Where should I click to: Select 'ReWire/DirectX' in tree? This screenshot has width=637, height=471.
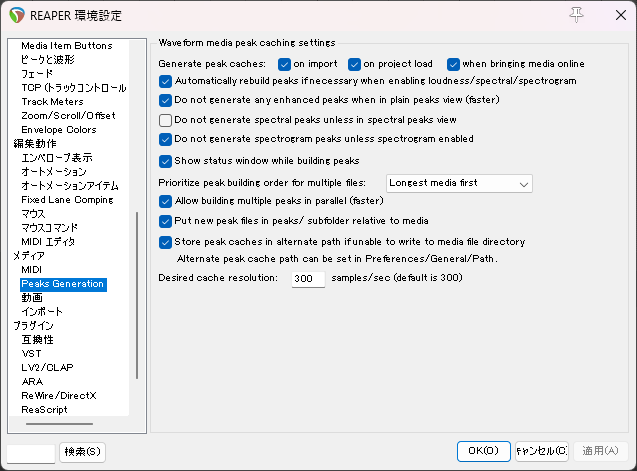tap(58, 396)
